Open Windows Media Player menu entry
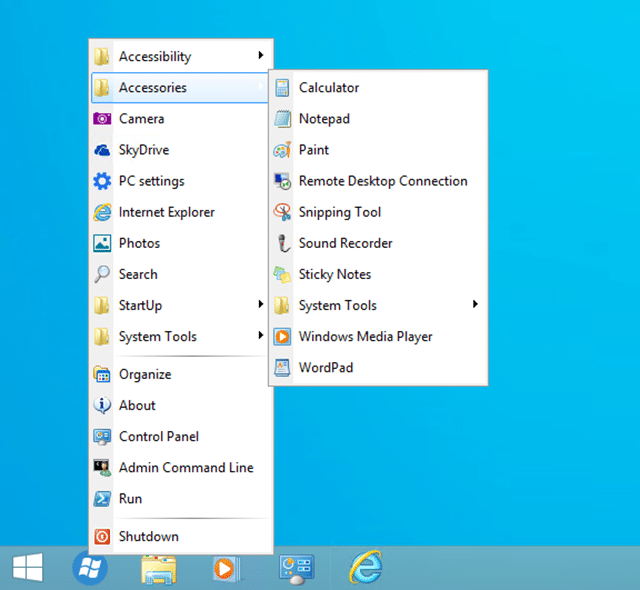640x590 pixels. (365, 336)
